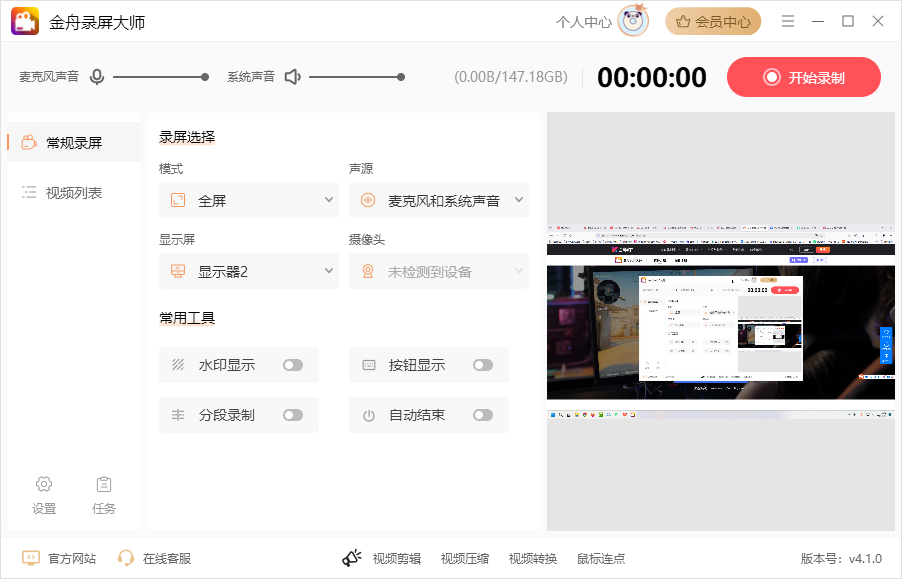Open the 视频转换 tool link

[533, 558]
